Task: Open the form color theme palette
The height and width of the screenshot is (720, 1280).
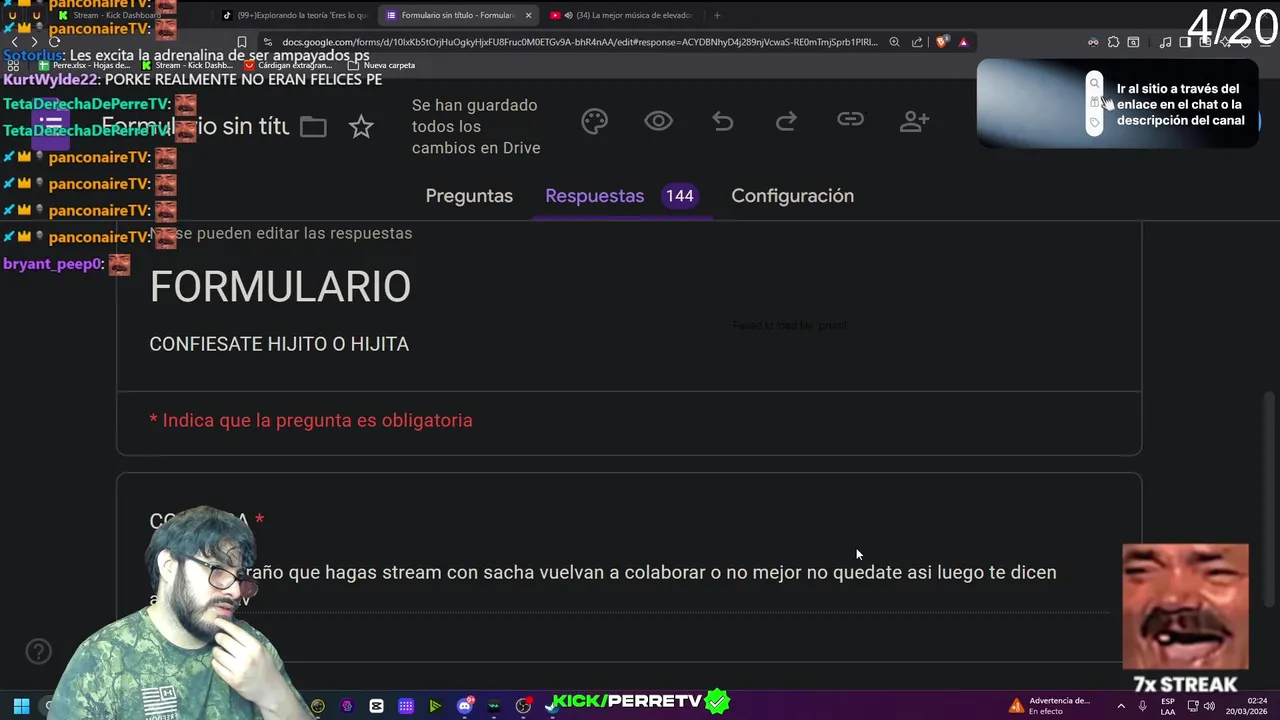Action: (x=594, y=121)
